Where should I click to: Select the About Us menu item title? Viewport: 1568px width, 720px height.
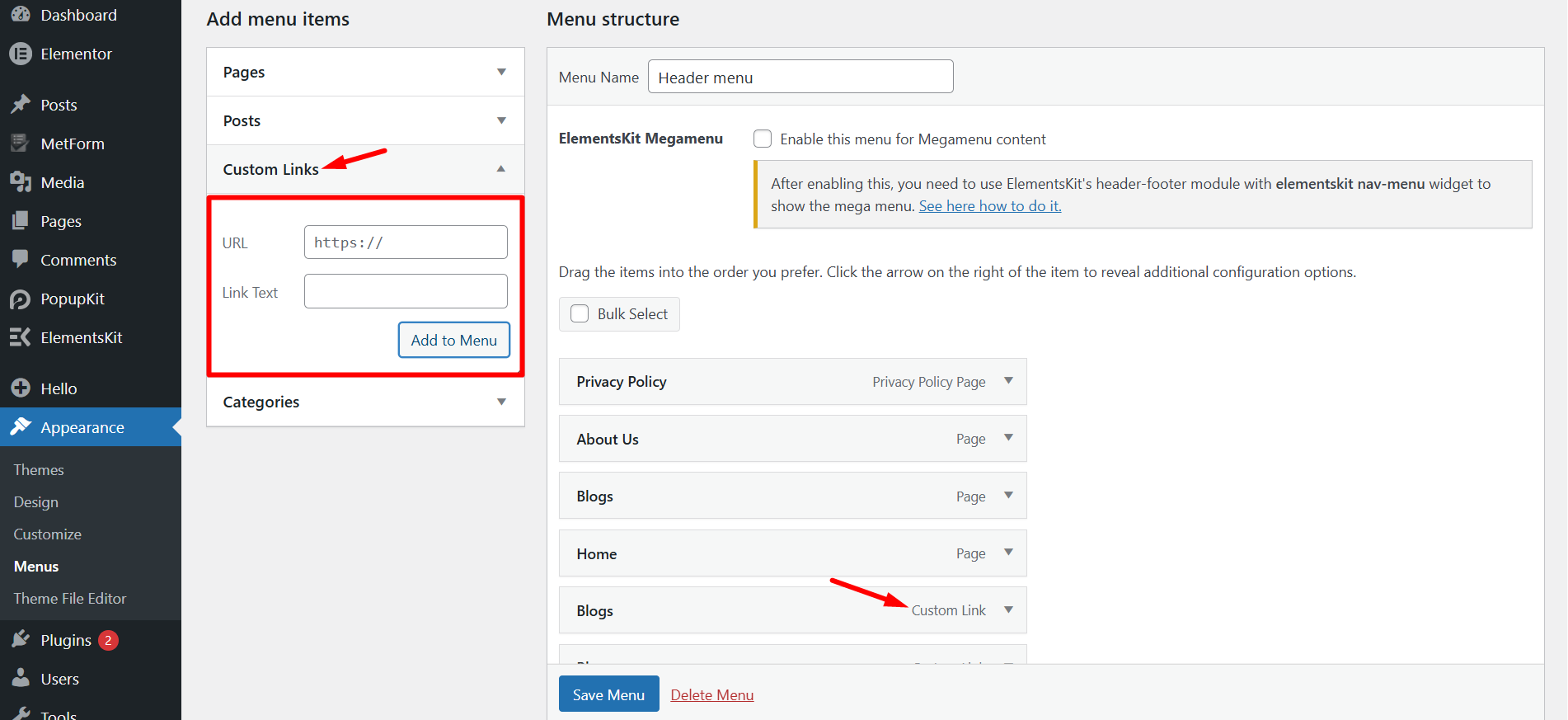click(608, 439)
